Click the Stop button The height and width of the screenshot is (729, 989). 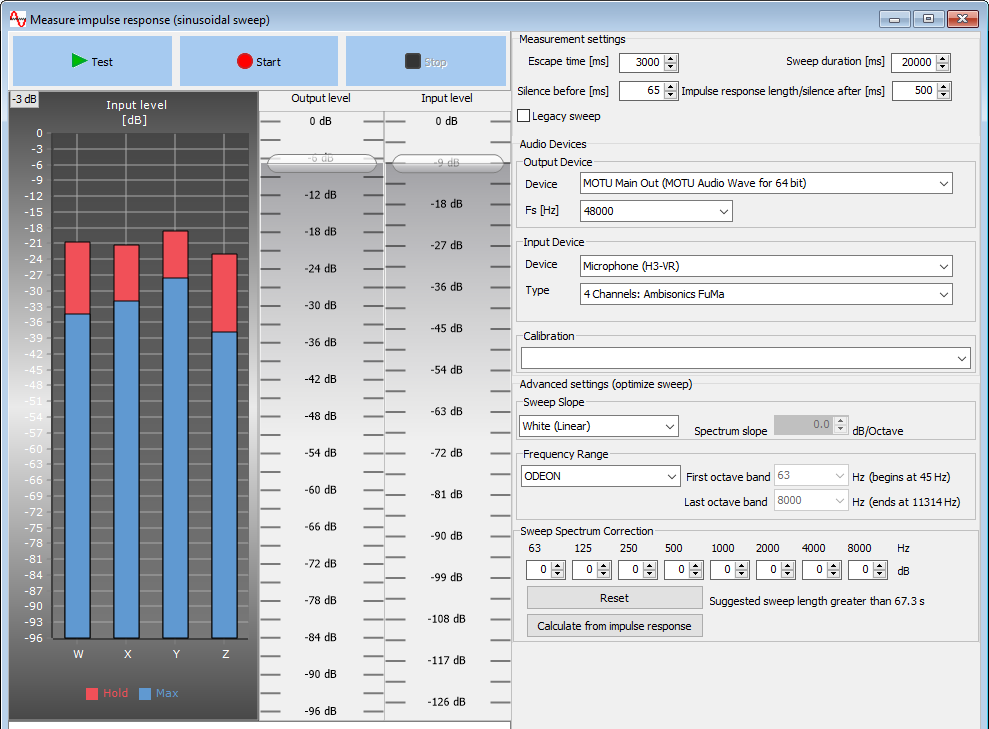(426, 61)
